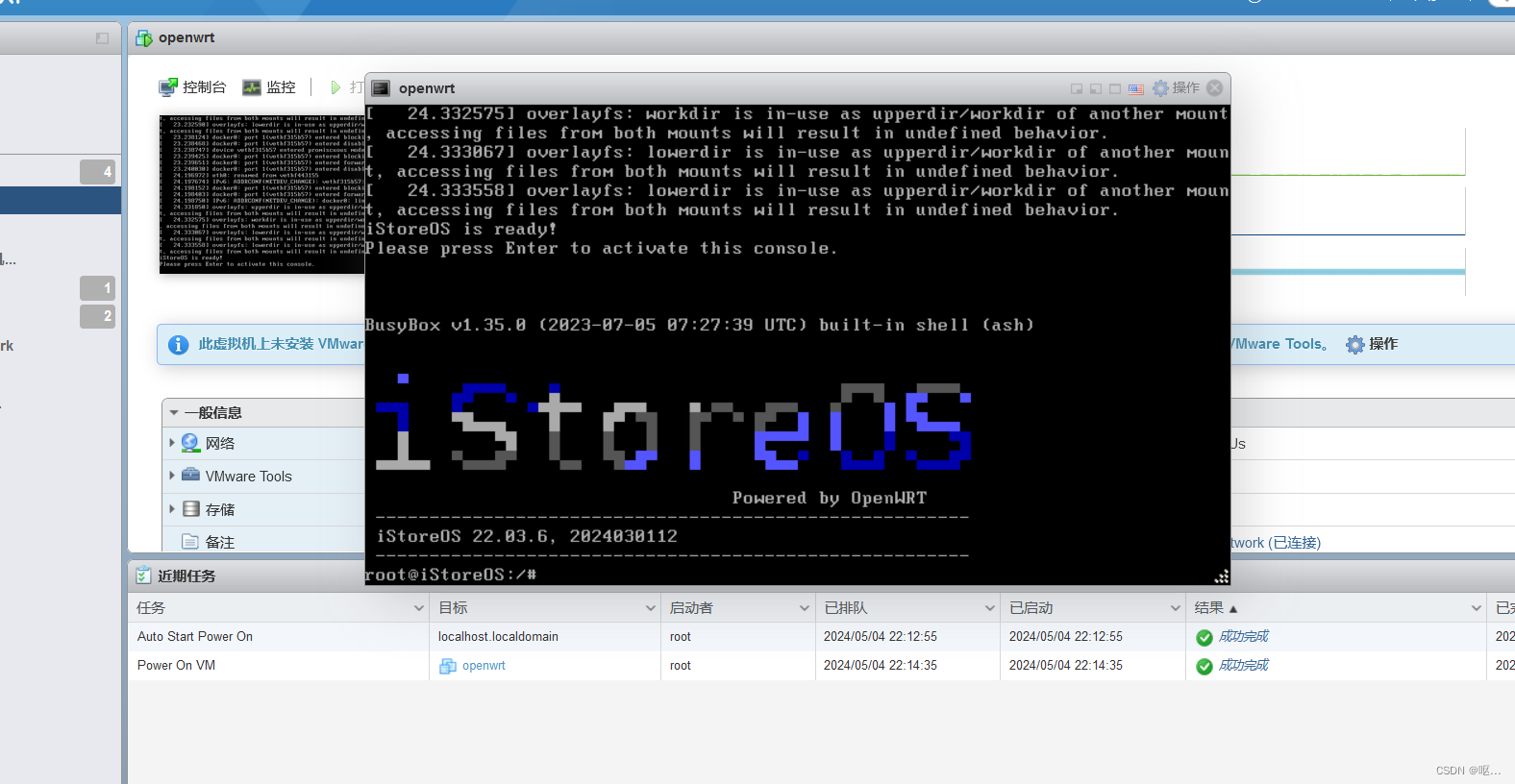Click the root@iStoreOS shell prompt line

click(450, 575)
